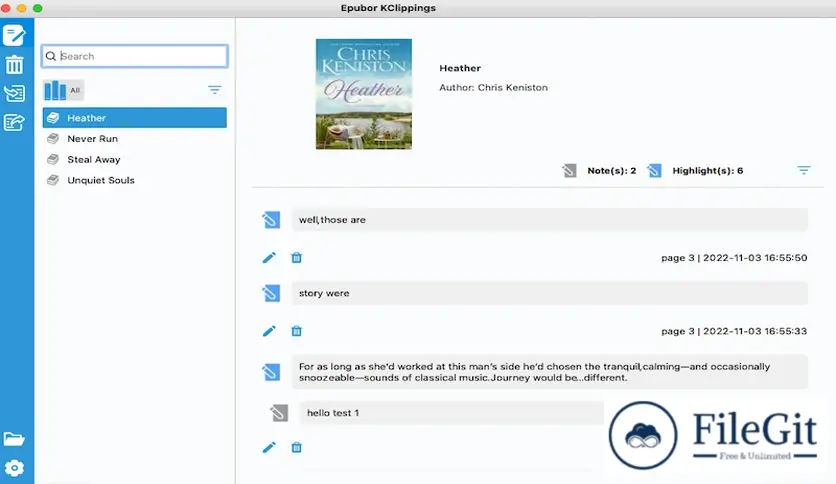Screen dimensions: 836x484
Task: Click the 'story were' highlight text
Action: click(x=550, y=293)
